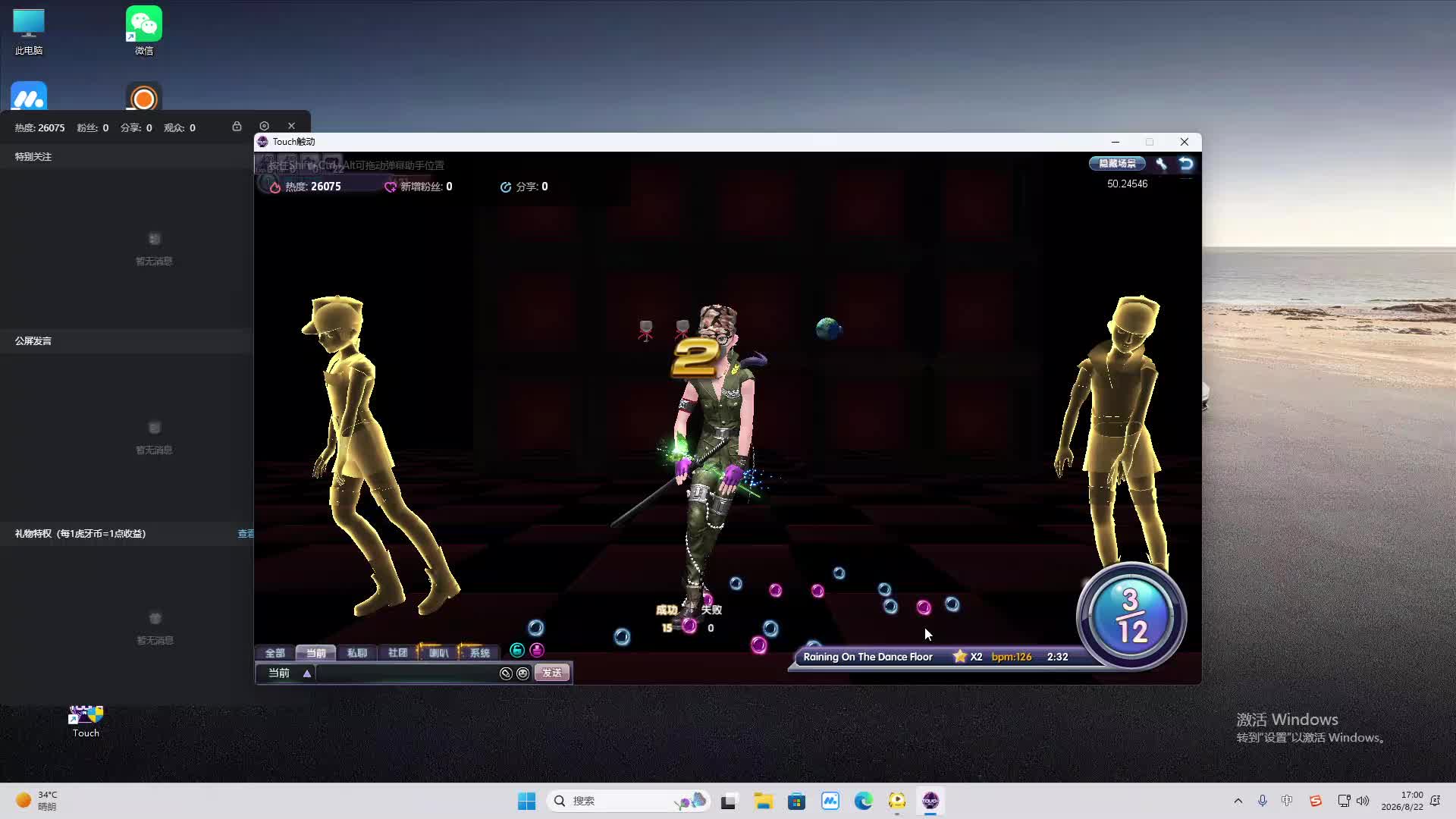The width and height of the screenshot is (1456, 819).
Task: Click the lock icon in the overlay panel
Action: [x=237, y=127]
